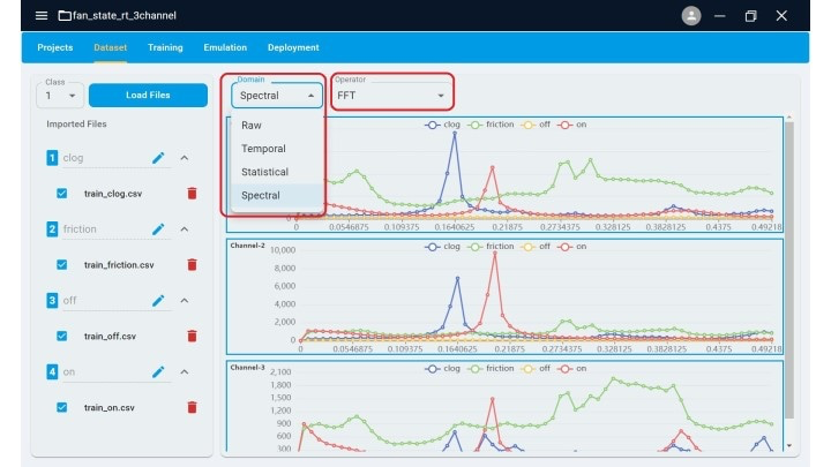Open the hamburger menu icon
This screenshot has width=832, height=468.
[x=41, y=15]
